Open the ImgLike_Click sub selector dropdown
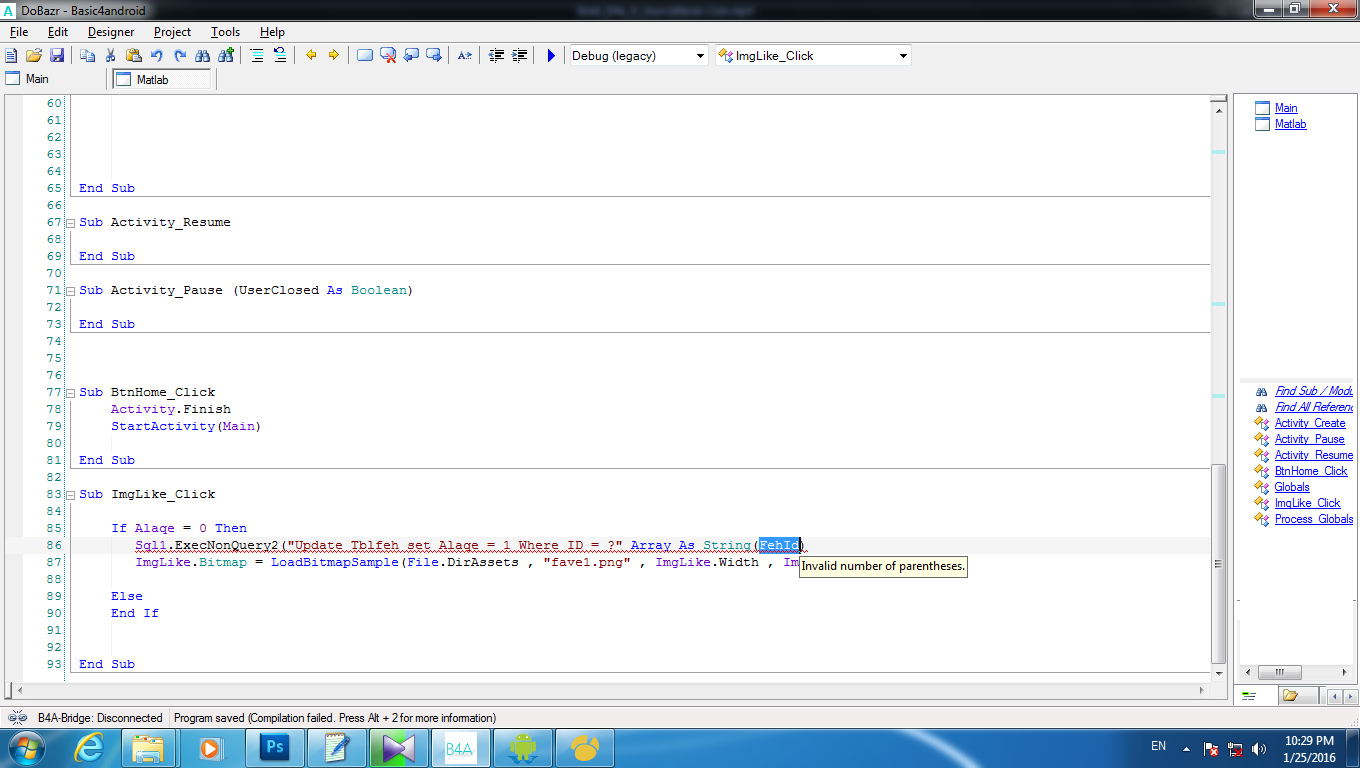Screen dimensions: 1360x768 903,56
